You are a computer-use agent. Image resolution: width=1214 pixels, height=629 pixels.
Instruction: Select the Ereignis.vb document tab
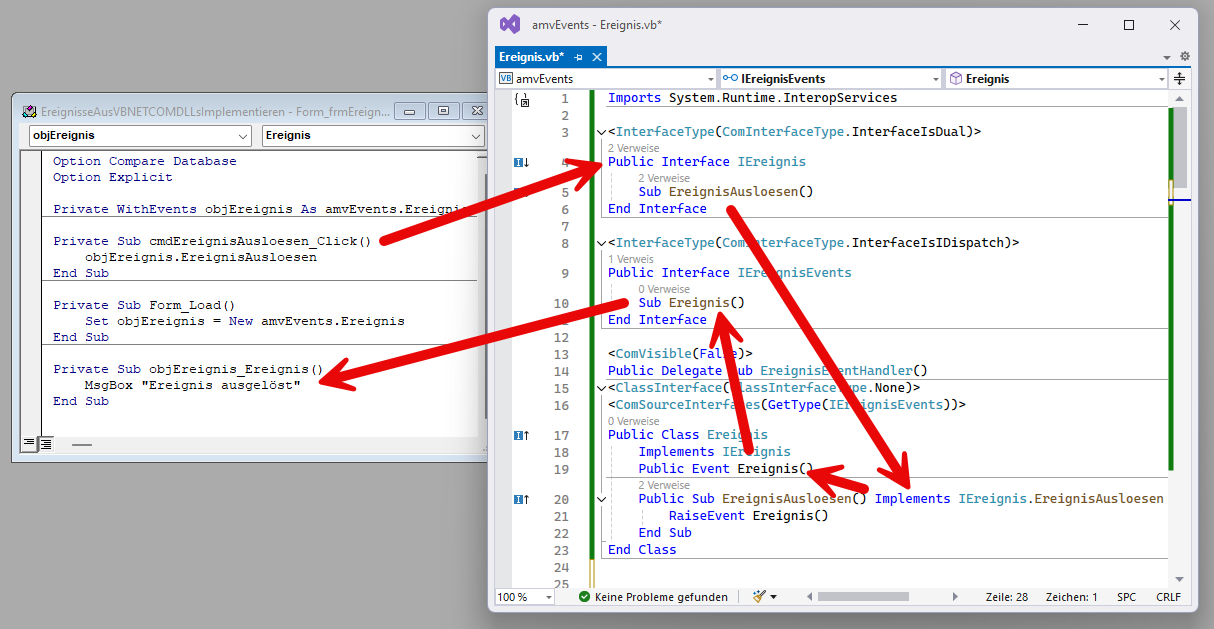tap(531, 57)
